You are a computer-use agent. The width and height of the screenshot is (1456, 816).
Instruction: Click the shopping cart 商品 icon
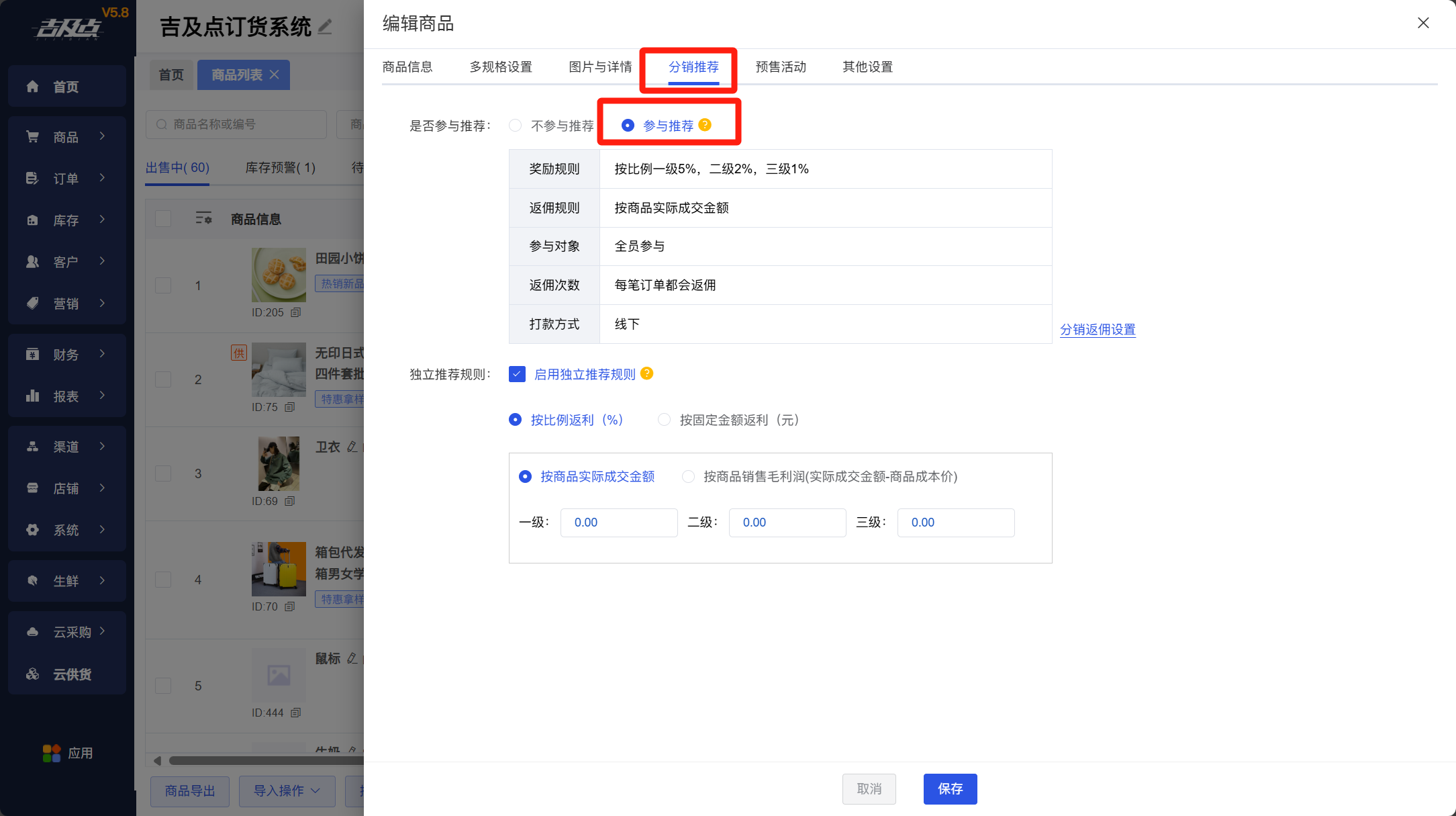[32, 137]
